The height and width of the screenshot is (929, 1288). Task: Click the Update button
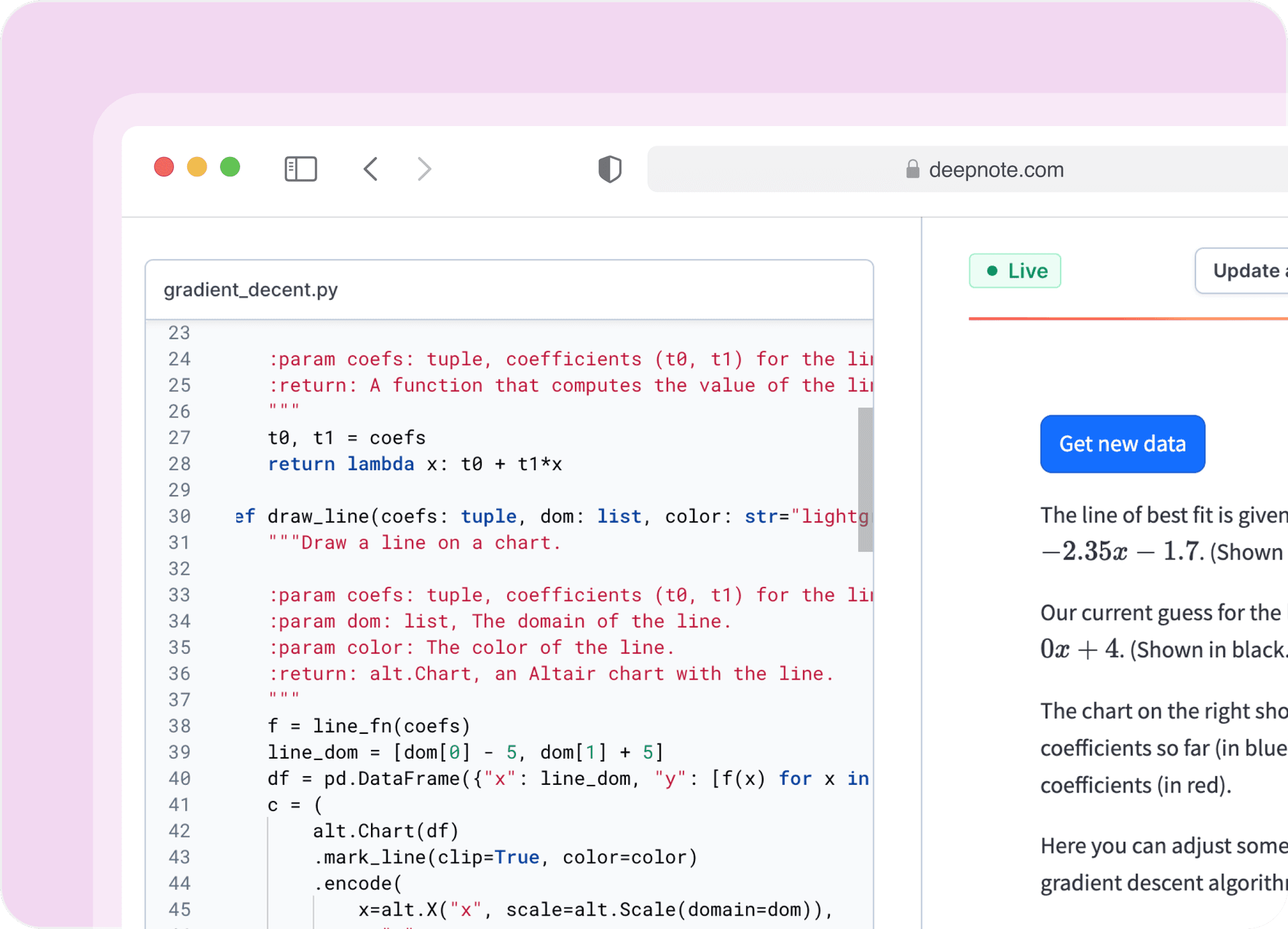(x=1248, y=270)
